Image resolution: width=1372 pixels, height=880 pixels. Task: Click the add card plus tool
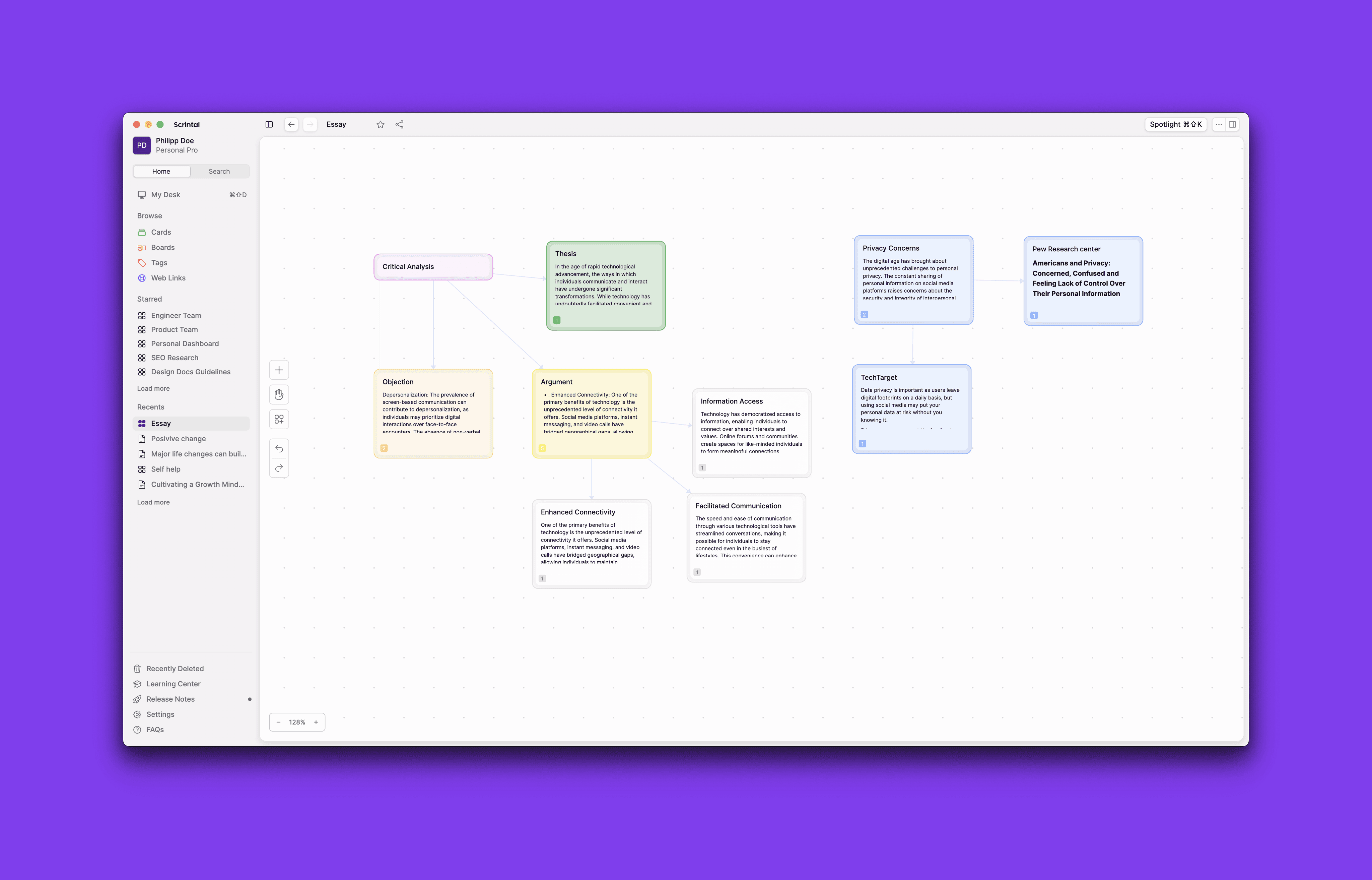[279, 370]
